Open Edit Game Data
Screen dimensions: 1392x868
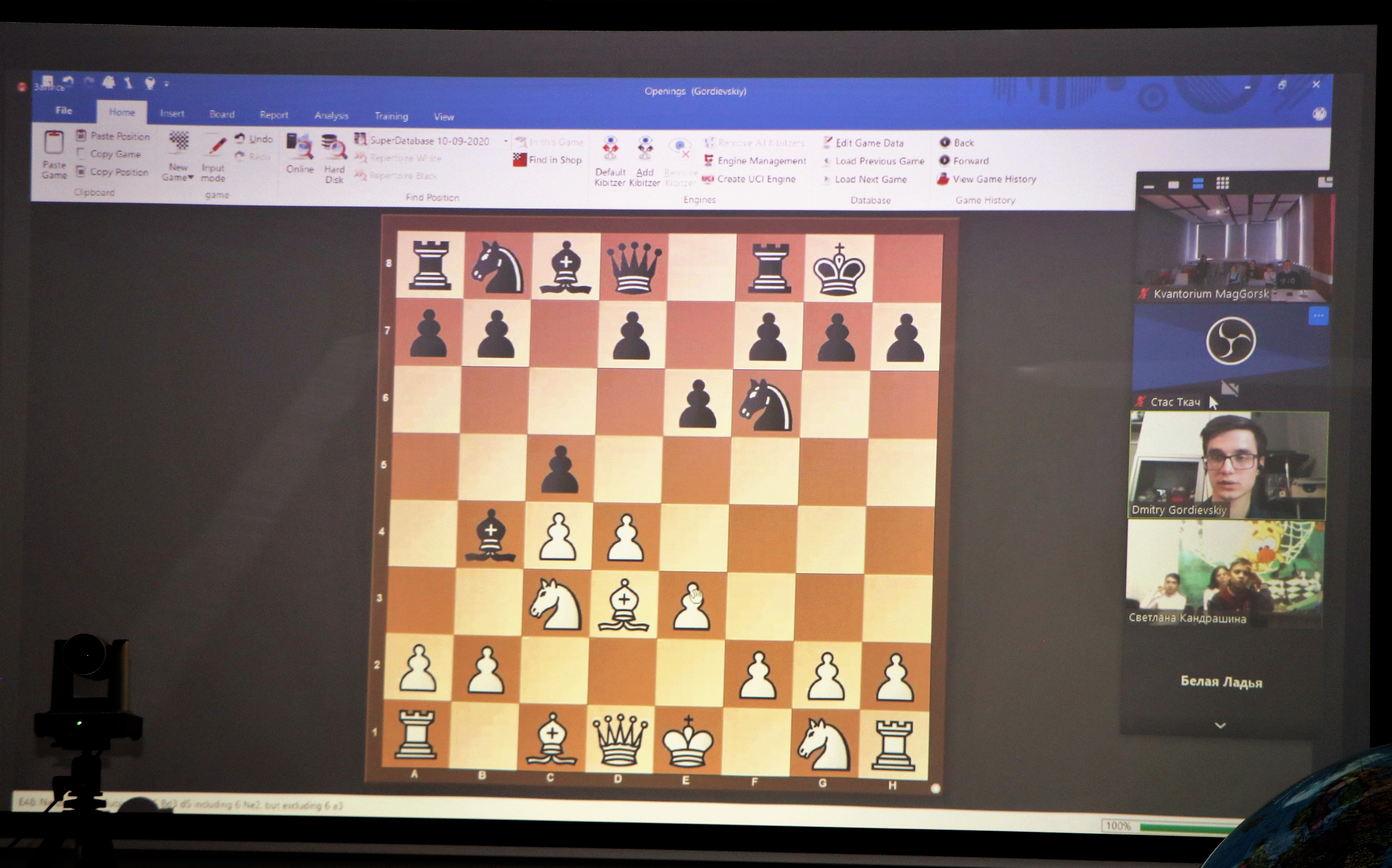863,142
